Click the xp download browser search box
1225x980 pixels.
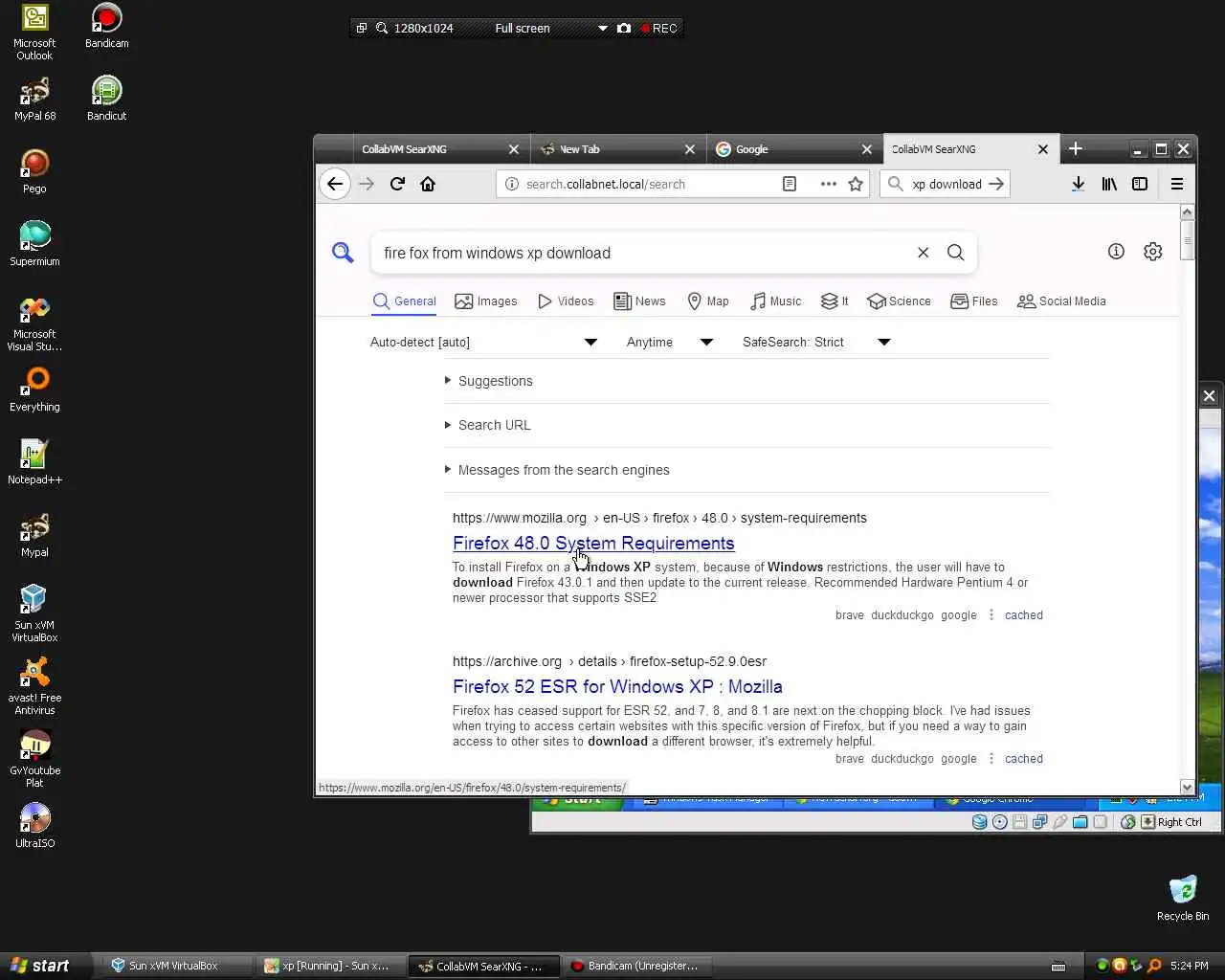946,184
